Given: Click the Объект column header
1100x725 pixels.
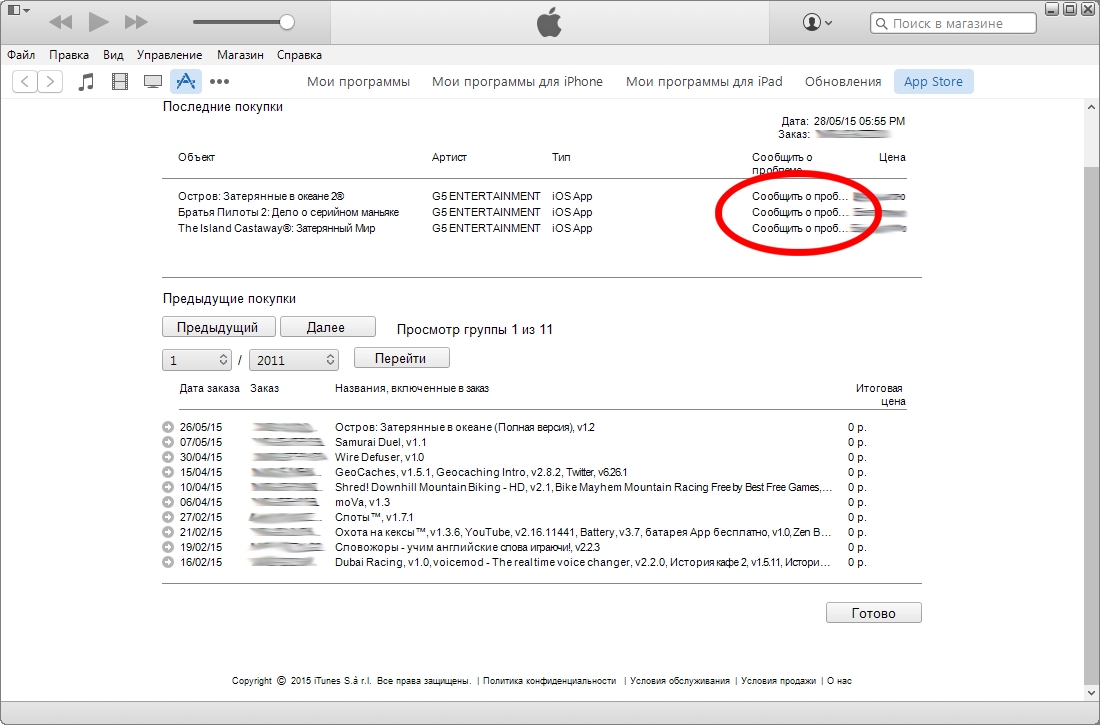Looking at the screenshot, I should (196, 157).
